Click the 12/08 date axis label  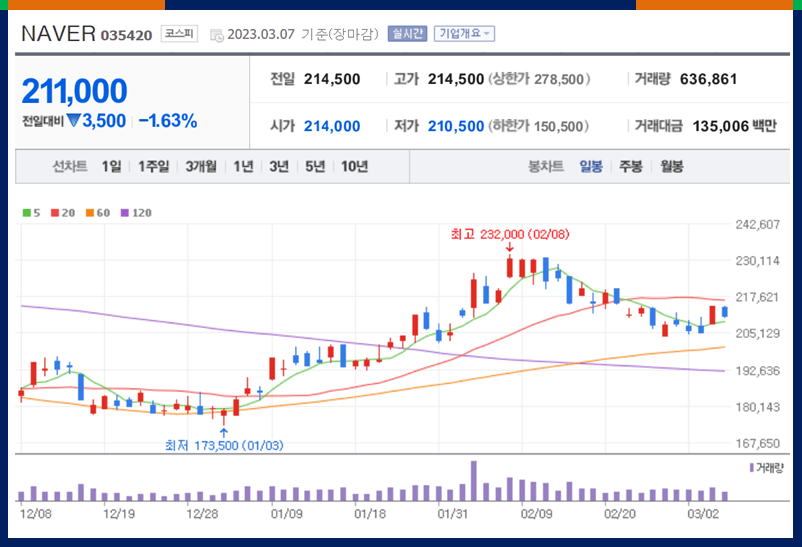tap(36, 514)
